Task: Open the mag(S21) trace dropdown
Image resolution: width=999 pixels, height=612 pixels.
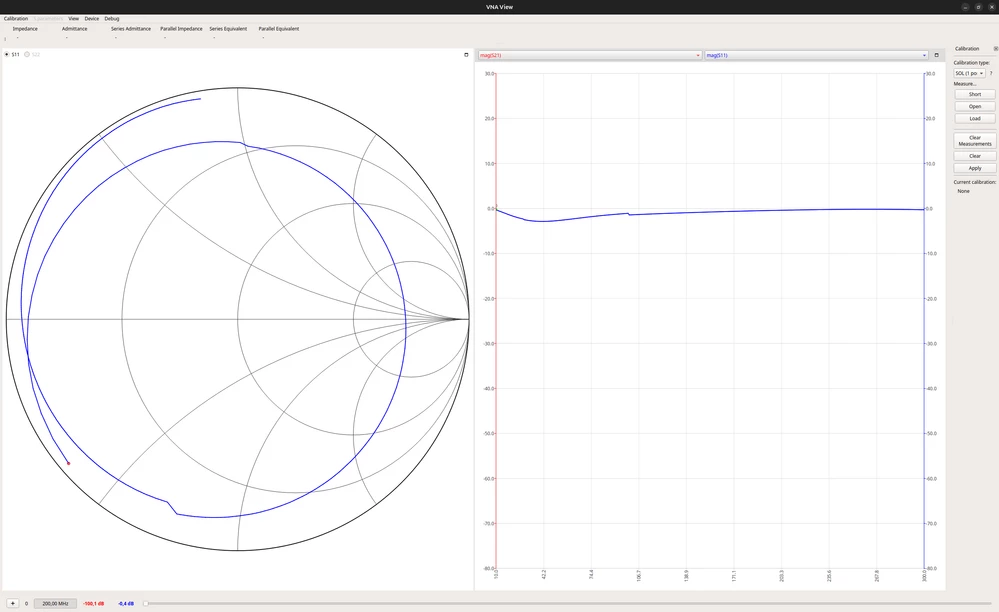Action: [x=590, y=55]
